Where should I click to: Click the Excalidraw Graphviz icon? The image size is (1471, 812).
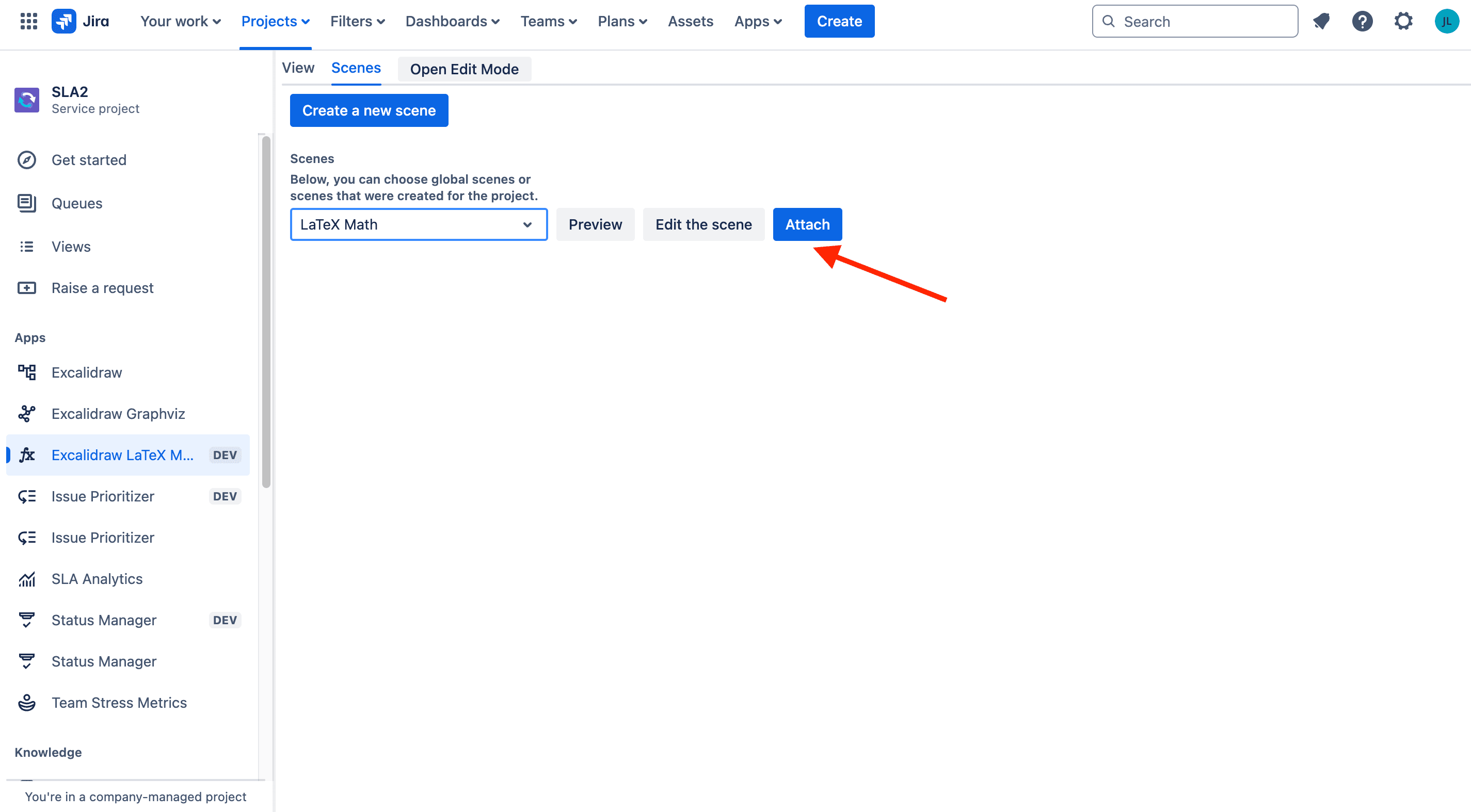pos(27,414)
